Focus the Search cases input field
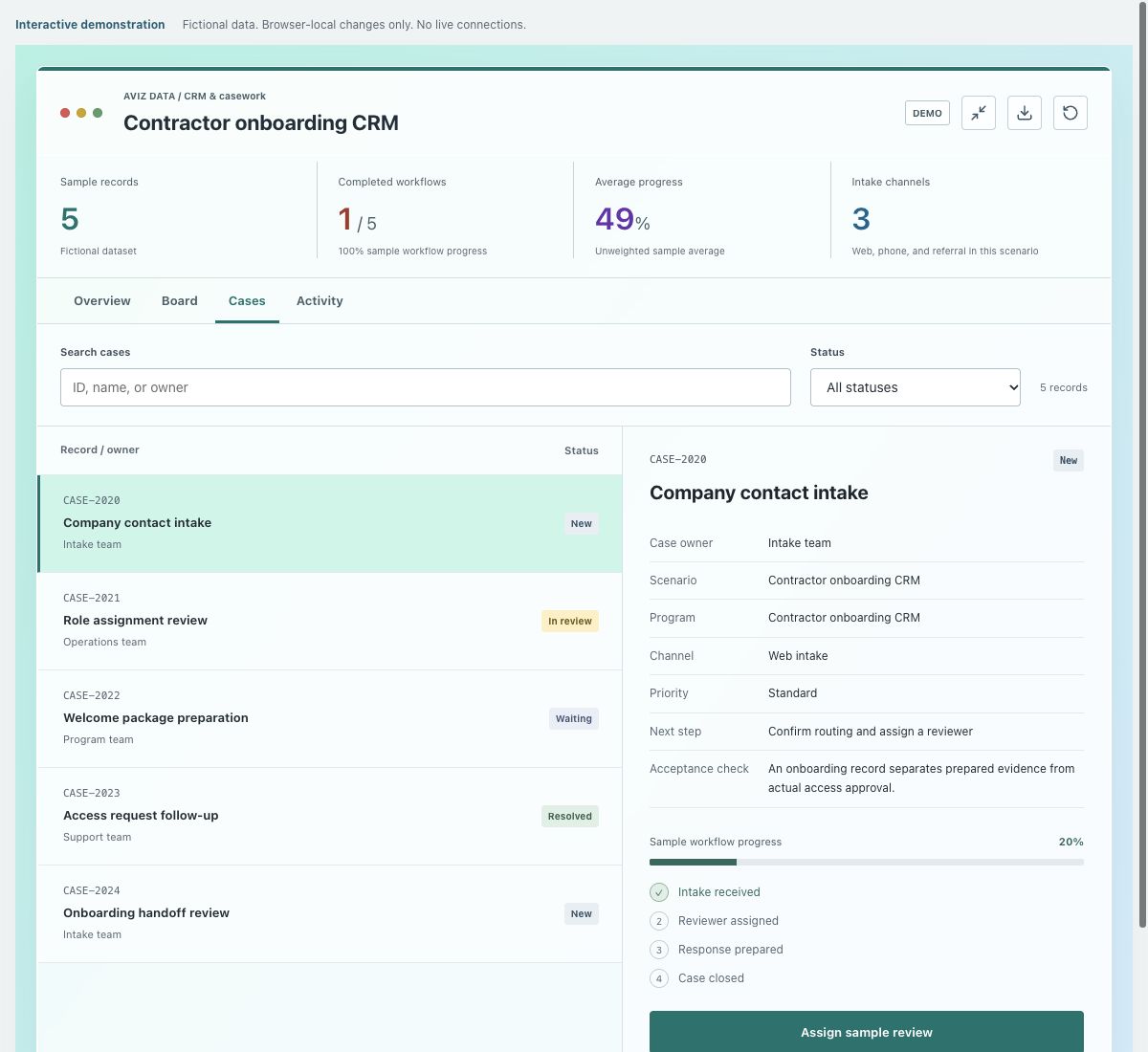 426,387
